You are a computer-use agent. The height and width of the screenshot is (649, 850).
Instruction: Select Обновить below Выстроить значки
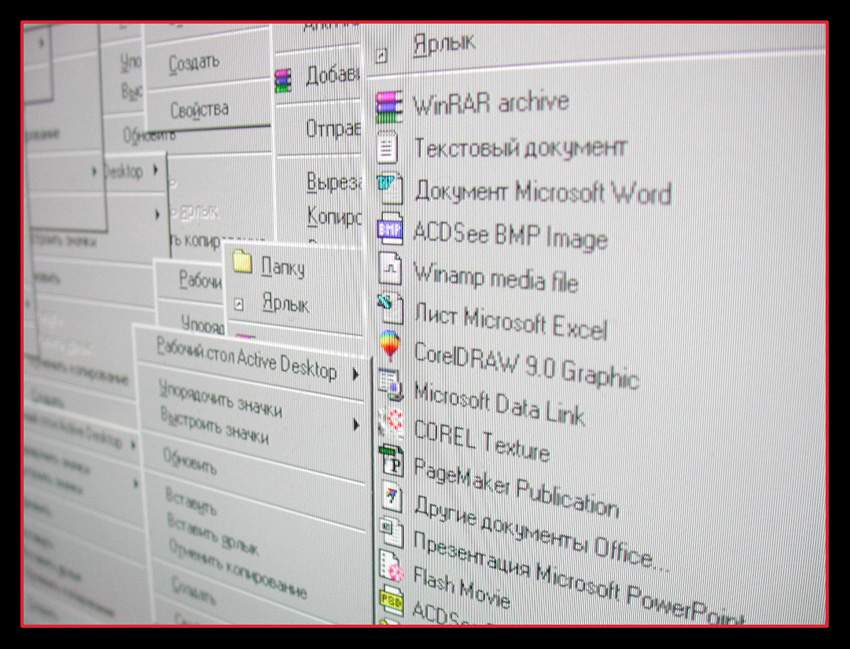190,463
